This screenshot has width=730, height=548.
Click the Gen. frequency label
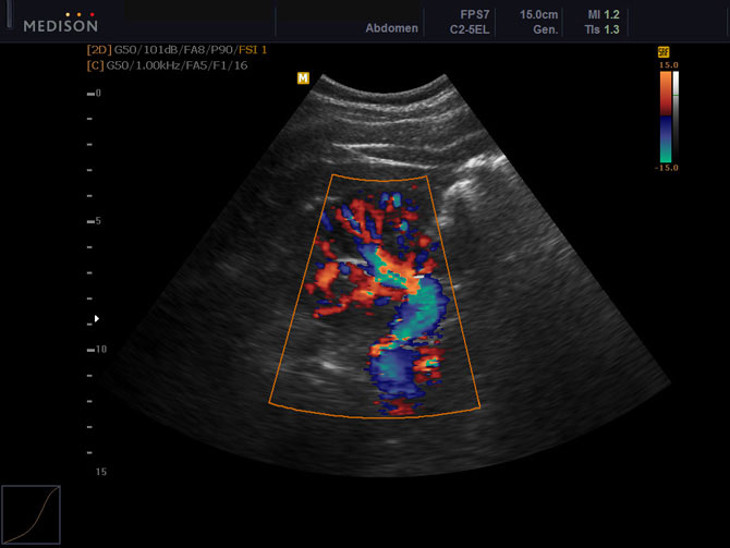[546, 30]
